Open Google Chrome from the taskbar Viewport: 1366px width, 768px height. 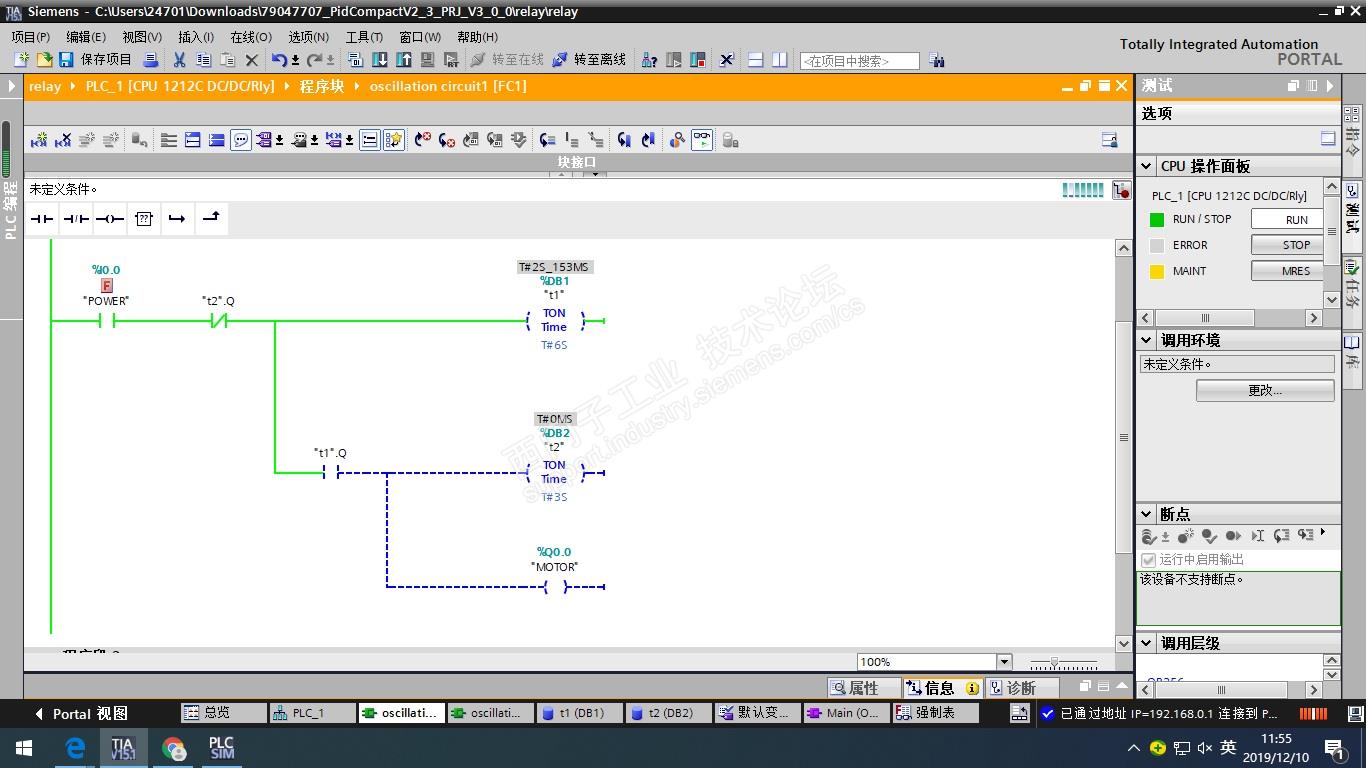174,748
